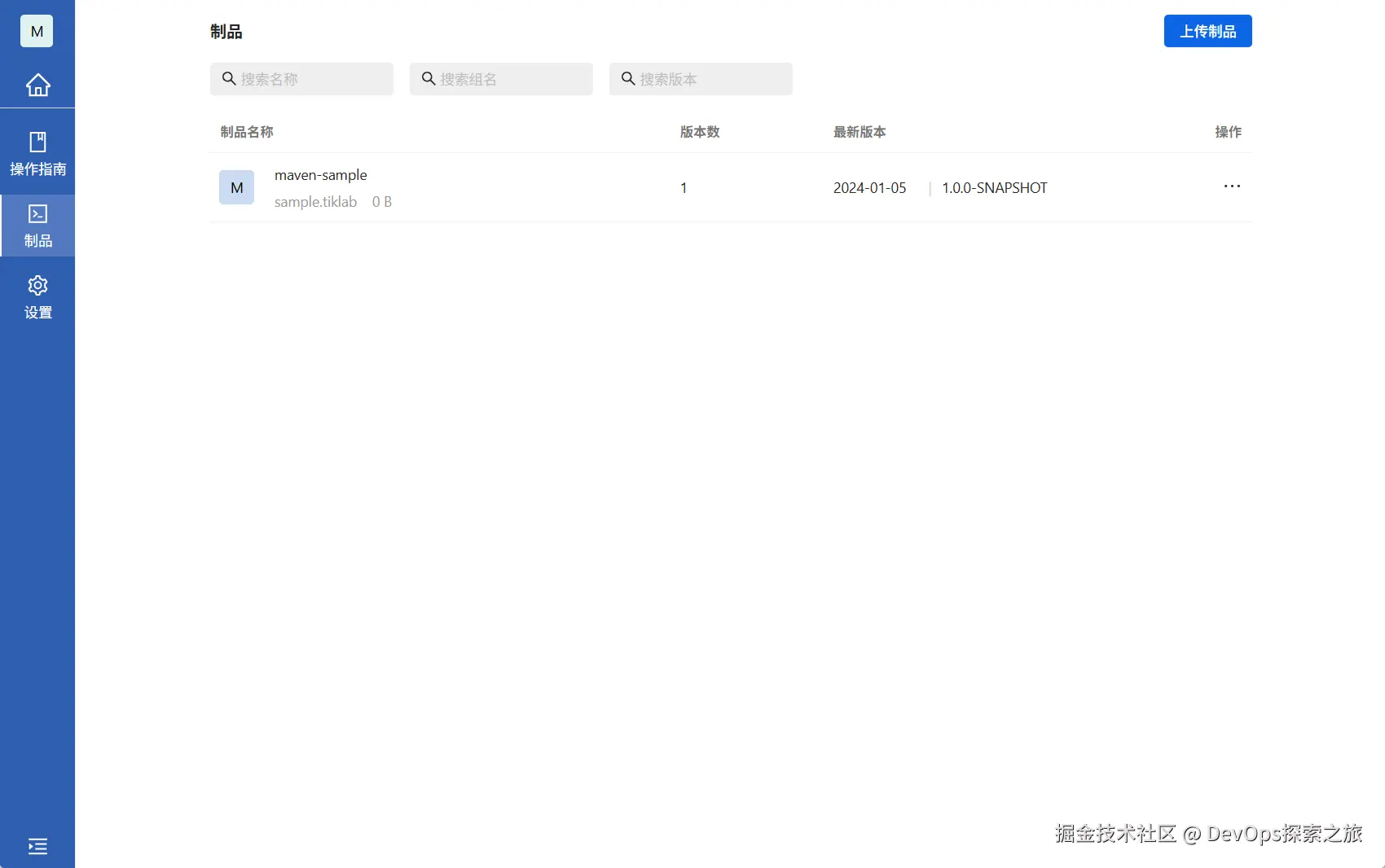Image resolution: width=1385 pixels, height=868 pixels.
Task: Click the M workspace avatar at top
Action: tap(37, 31)
